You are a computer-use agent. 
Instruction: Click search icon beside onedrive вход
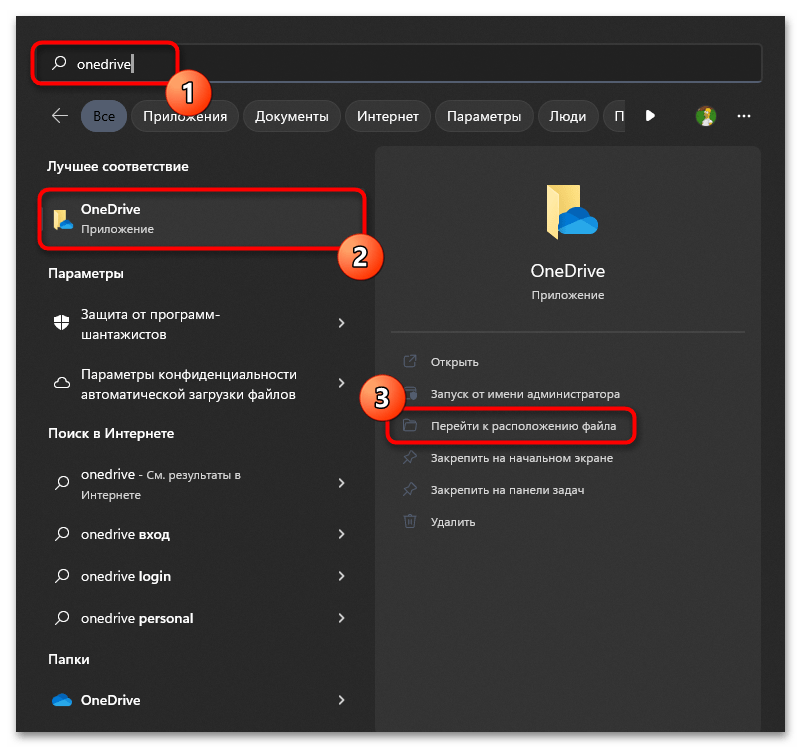click(62, 534)
